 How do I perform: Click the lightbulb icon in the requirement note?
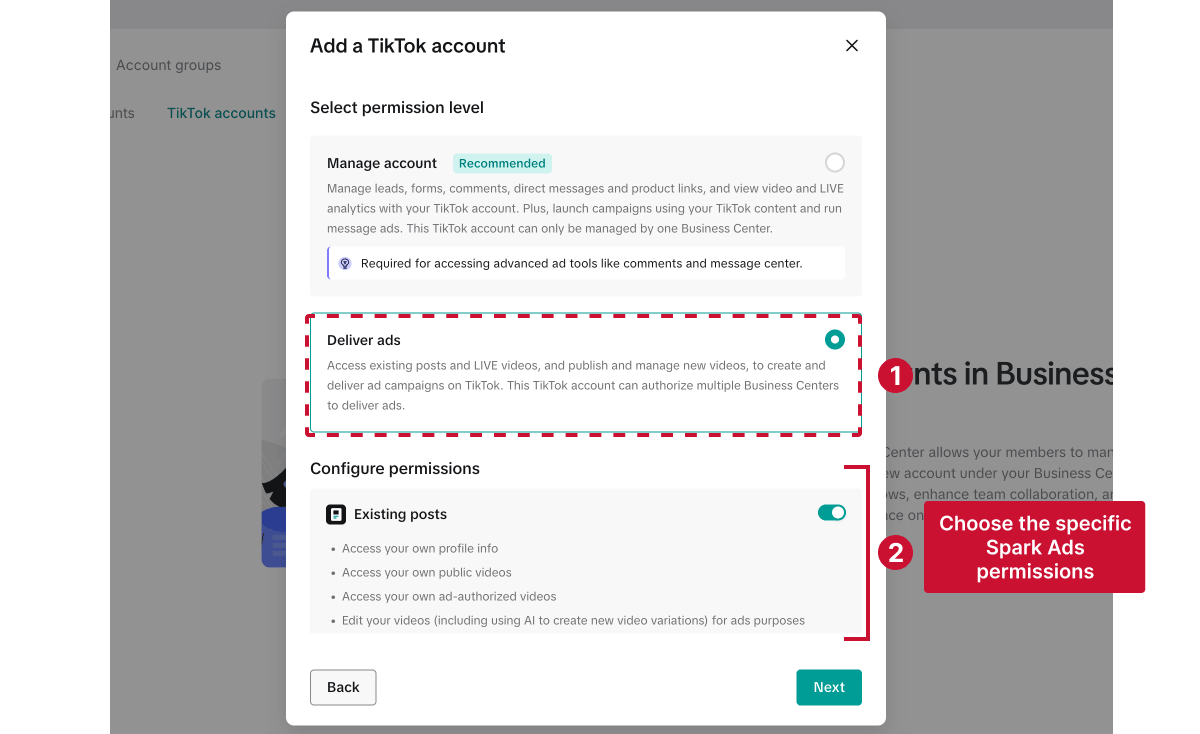[x=345, y=263]
